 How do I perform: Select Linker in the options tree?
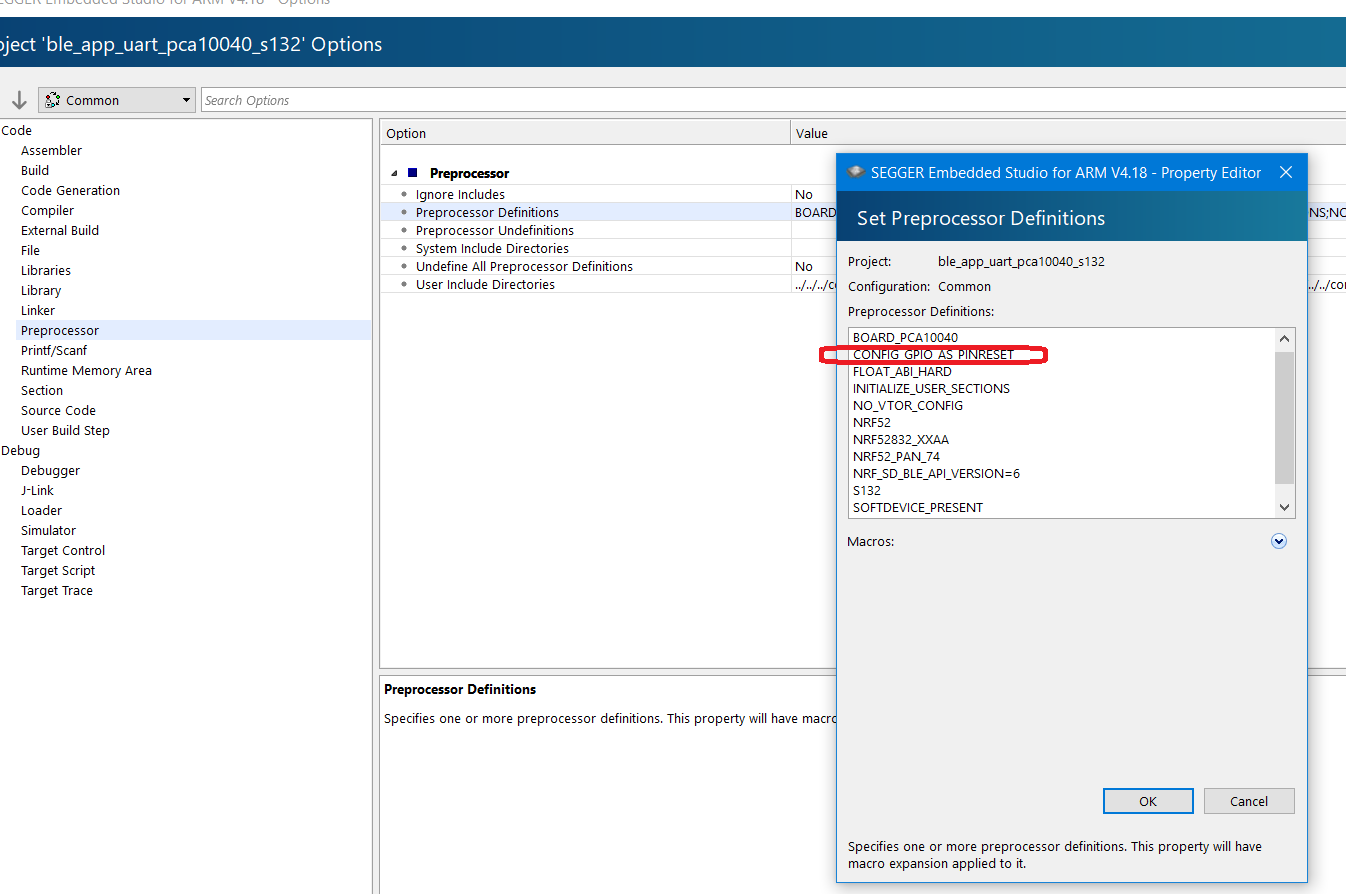(x=38, y=310)
